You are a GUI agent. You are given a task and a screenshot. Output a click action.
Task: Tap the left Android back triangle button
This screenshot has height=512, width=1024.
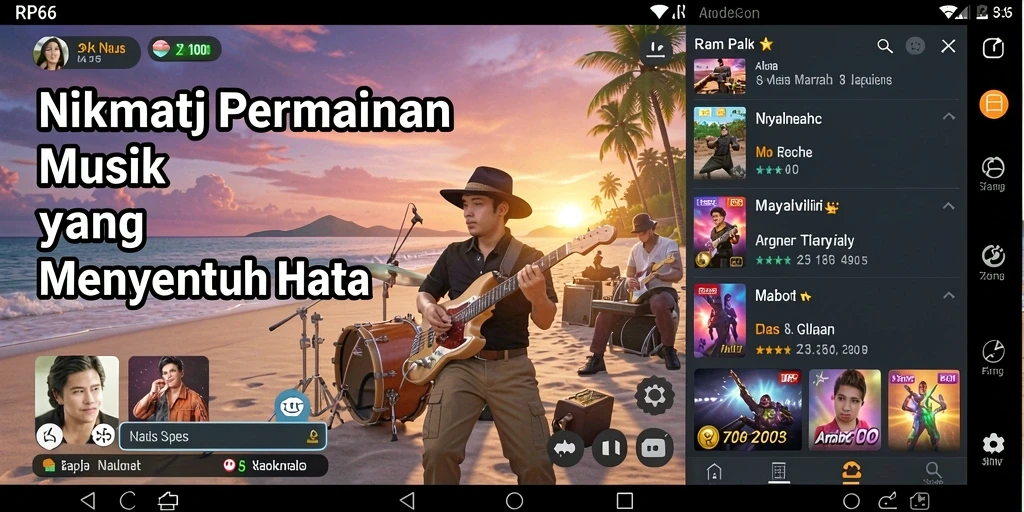[87, 500]
